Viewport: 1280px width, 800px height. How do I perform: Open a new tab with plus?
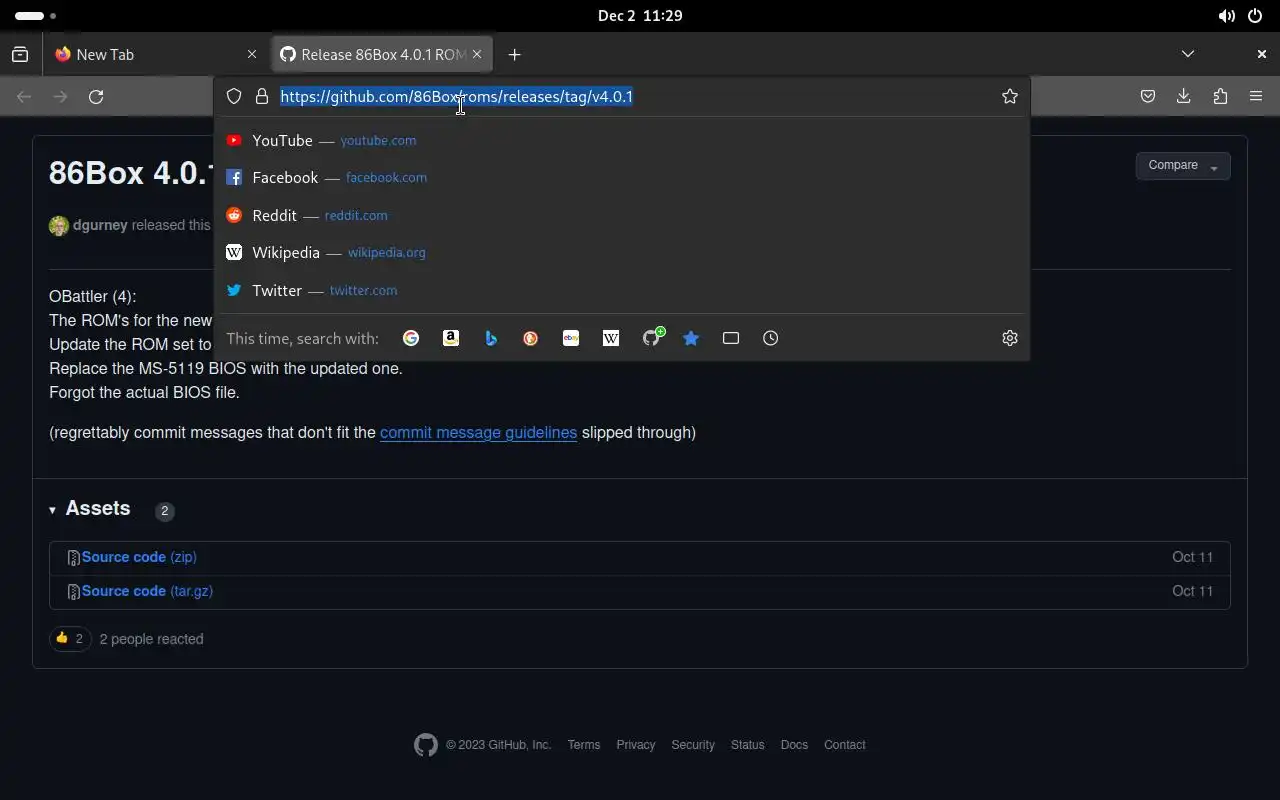(x=514, y=54)
